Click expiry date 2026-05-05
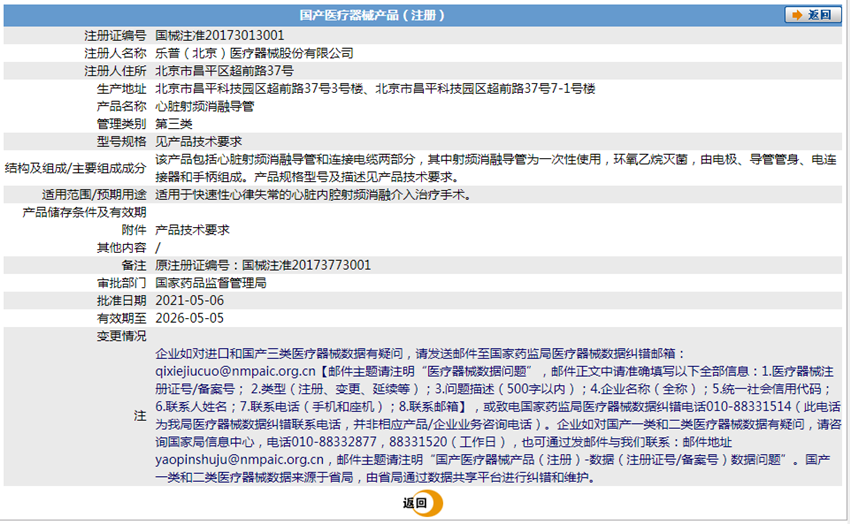This screenshot has height=524, width=850. 190,318
